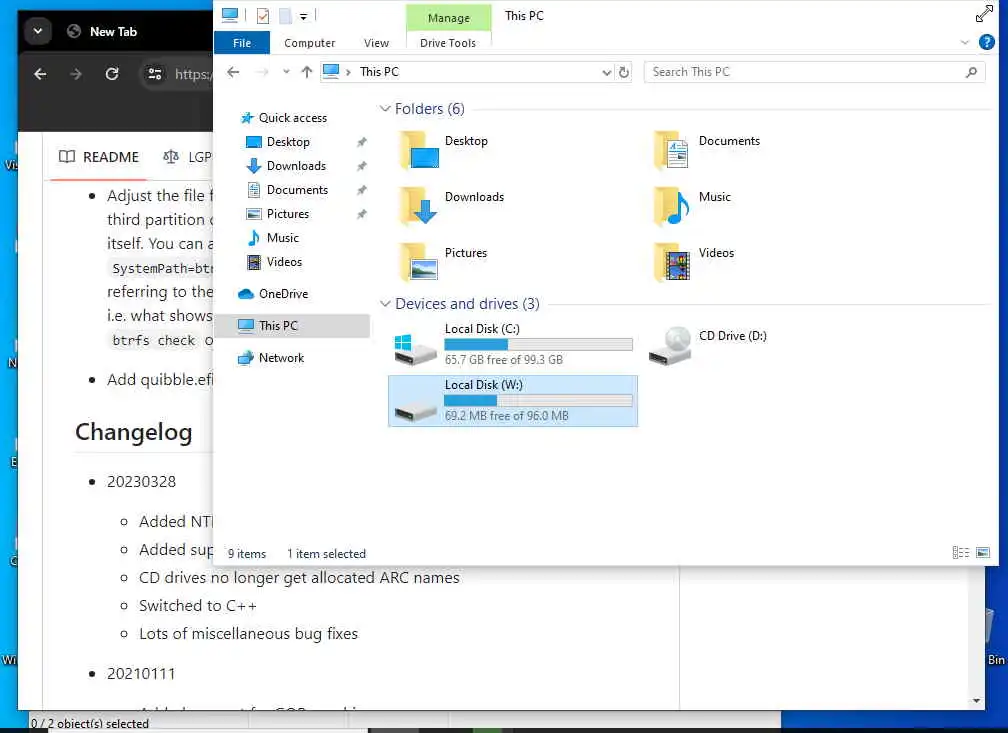The height and width of the screenshot is (733, 1008).
Task: Open the View ribbon tab
Action: [x=376, y=43]
